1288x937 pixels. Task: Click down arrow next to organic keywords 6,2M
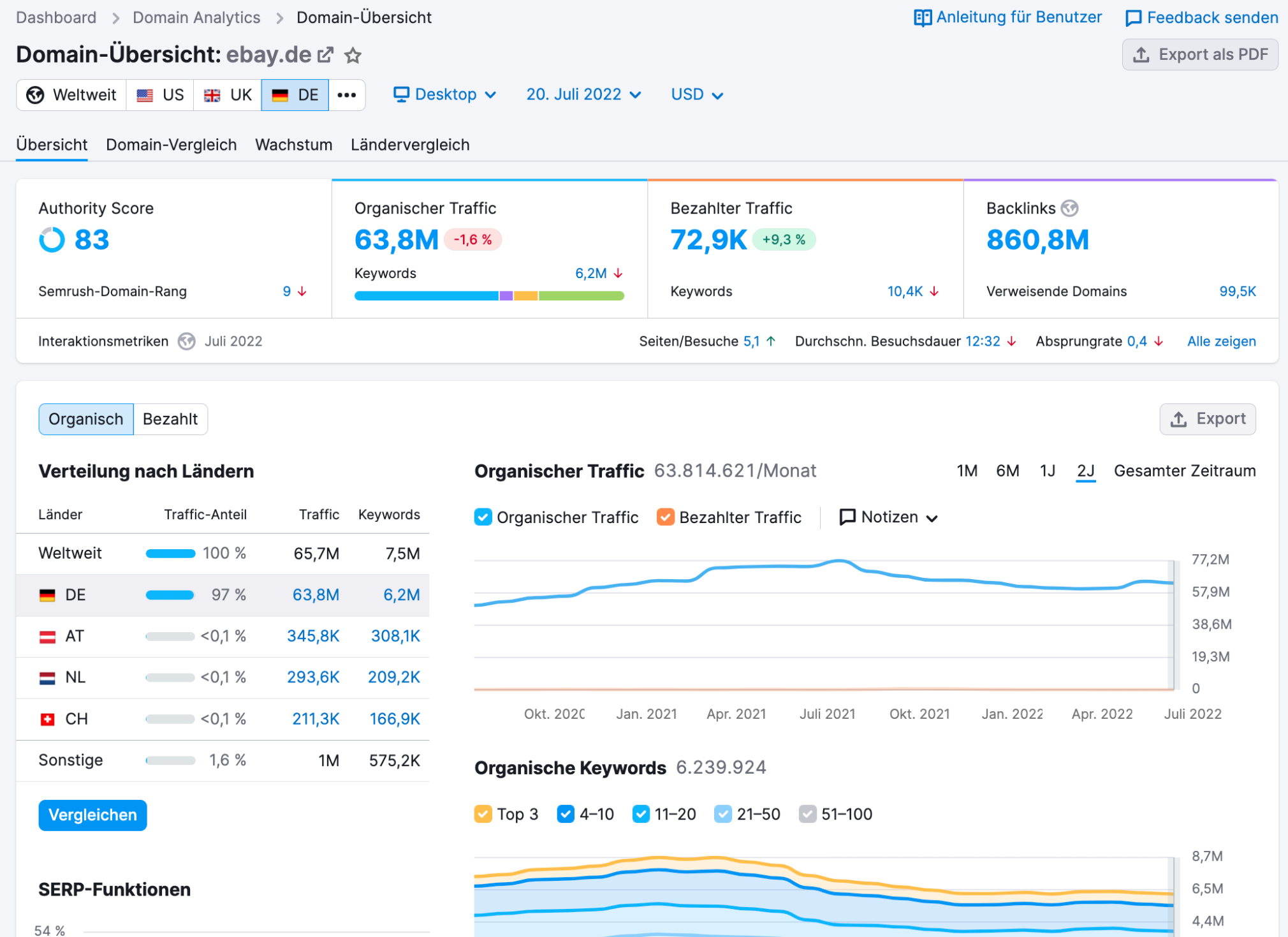pyautogui.click(x=618, y=274)
